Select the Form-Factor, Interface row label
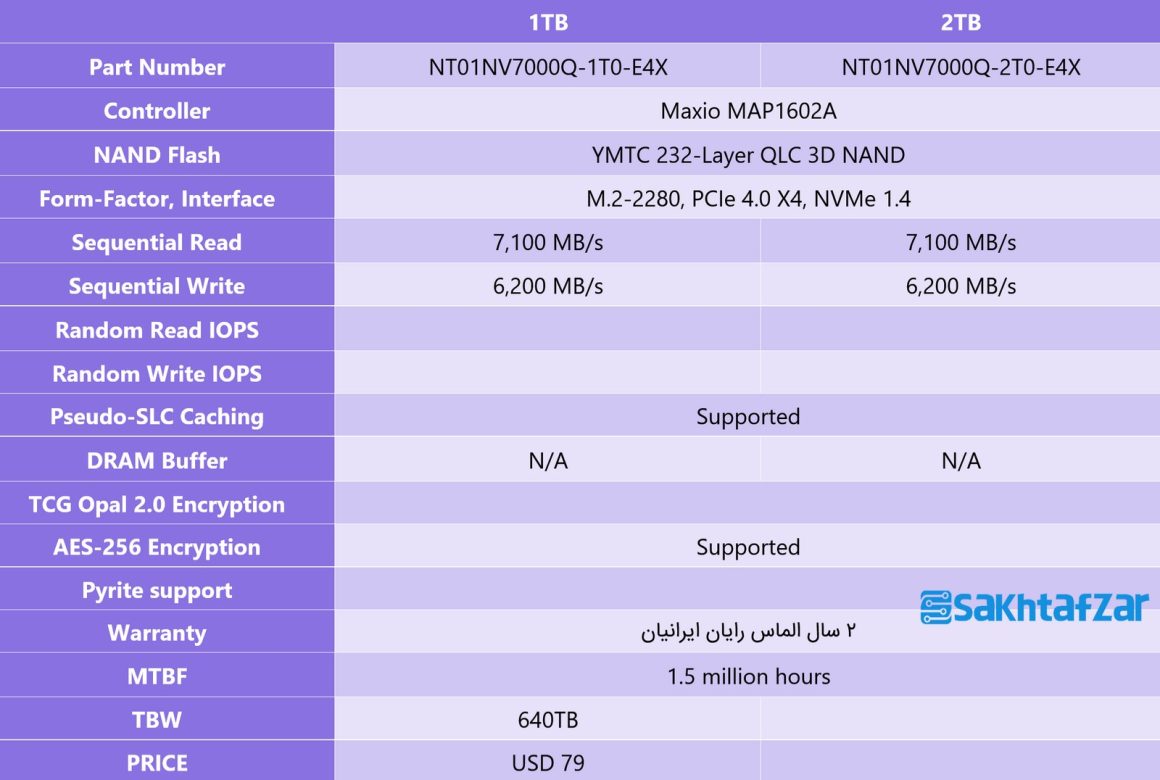This screenshot has width=1160, height=780. [157, 199]
